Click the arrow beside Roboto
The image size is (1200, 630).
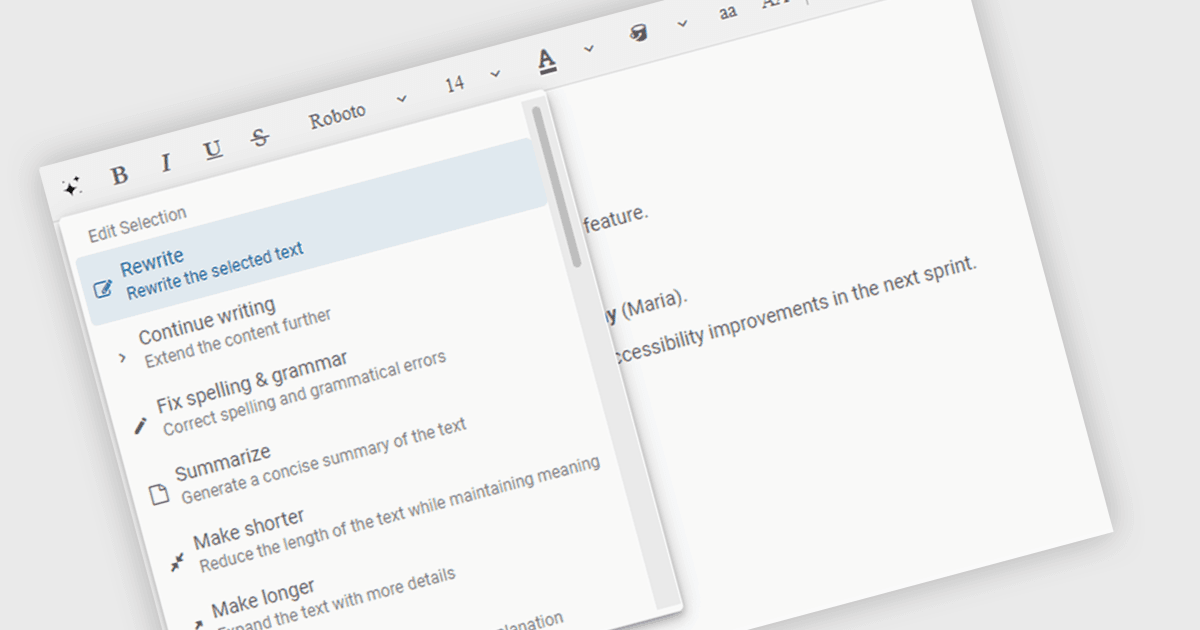click(402, 99)
